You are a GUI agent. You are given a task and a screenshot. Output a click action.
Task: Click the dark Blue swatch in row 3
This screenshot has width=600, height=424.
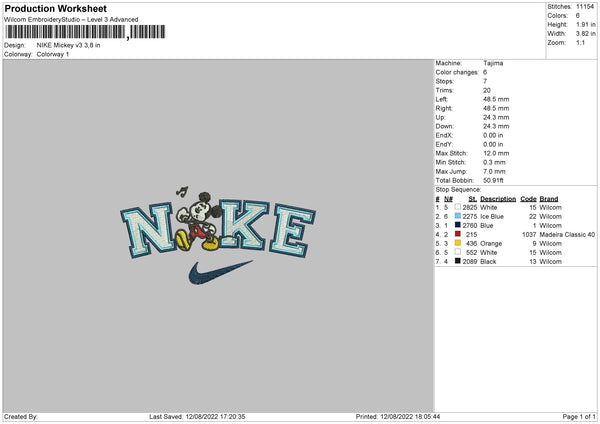click(458, 225)
